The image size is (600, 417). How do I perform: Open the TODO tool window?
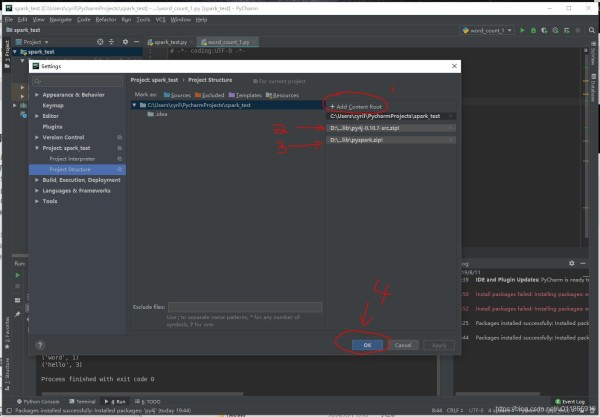click(148, 401)
